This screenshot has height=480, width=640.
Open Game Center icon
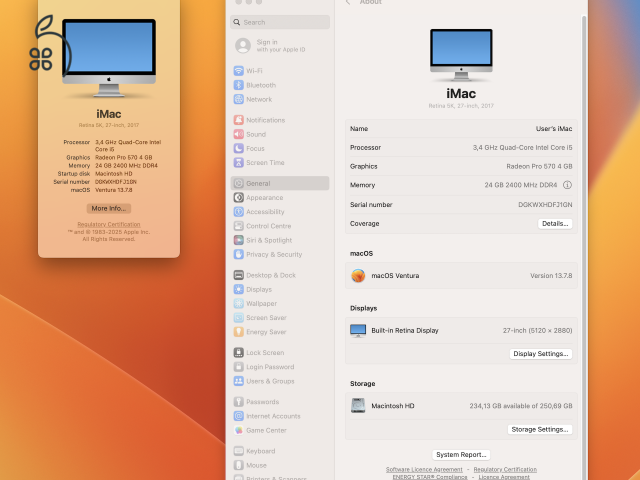tap(239, 430)
